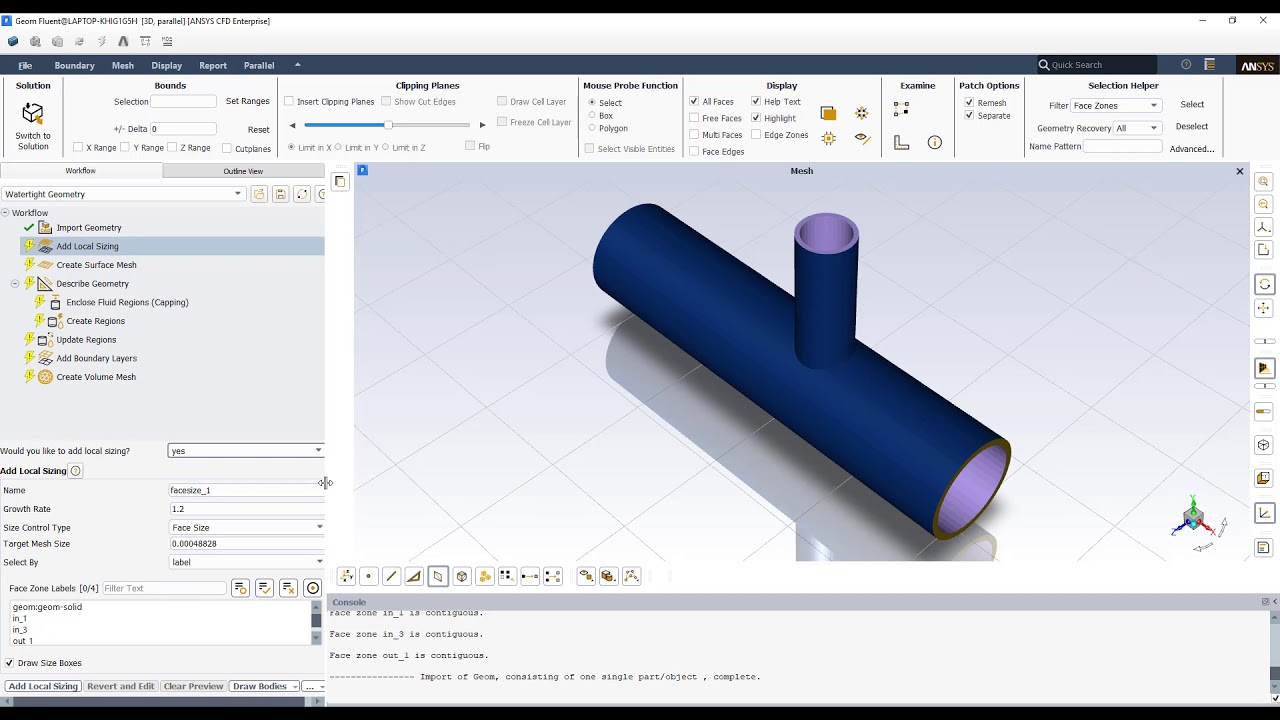Click the copy/duplicate icon left of viewport
The height and width of the screenshot is (720, 1280).
(340, 181)
